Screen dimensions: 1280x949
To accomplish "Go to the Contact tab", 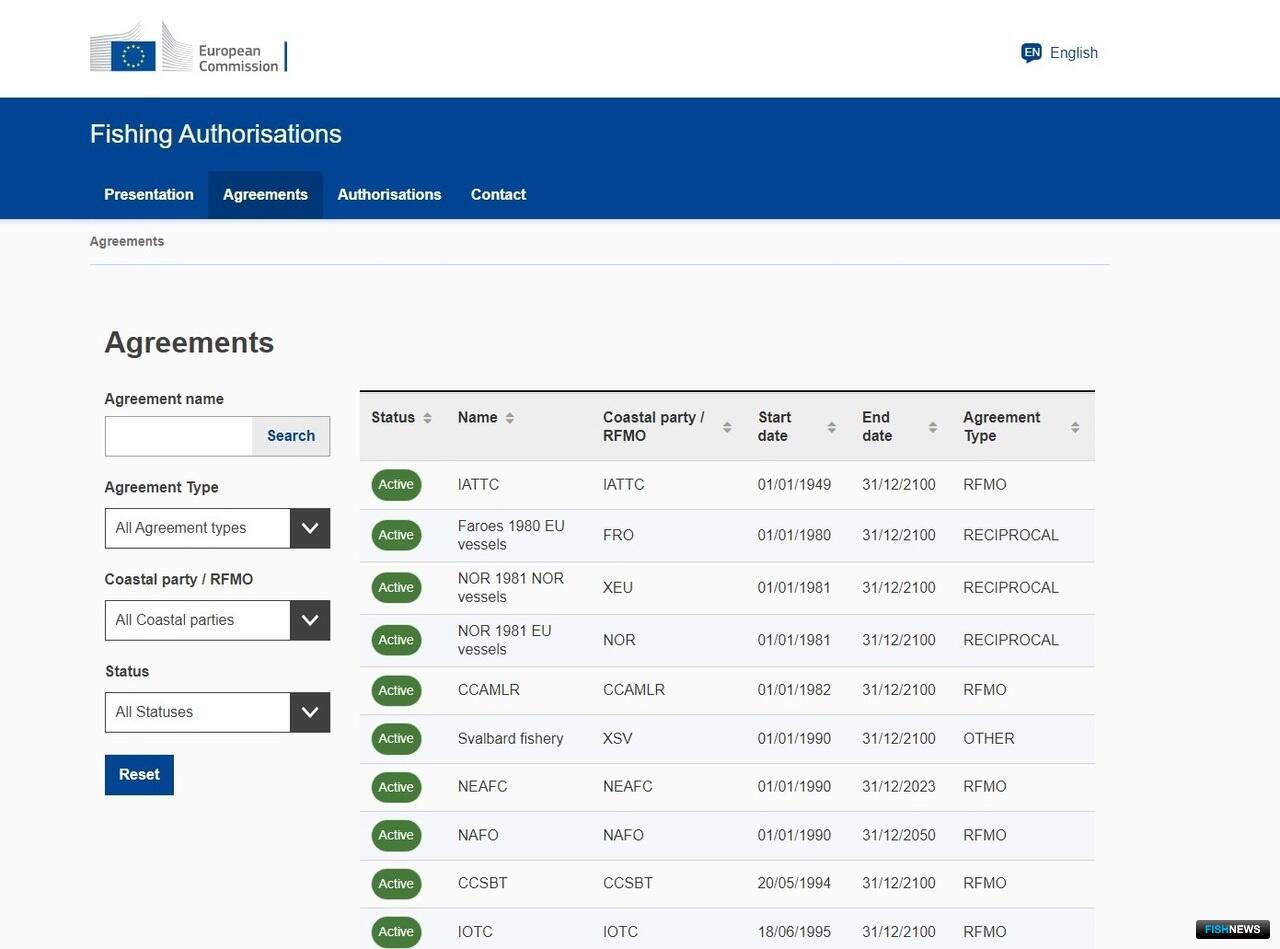I will pyautogui.click(x=498, y=195).
